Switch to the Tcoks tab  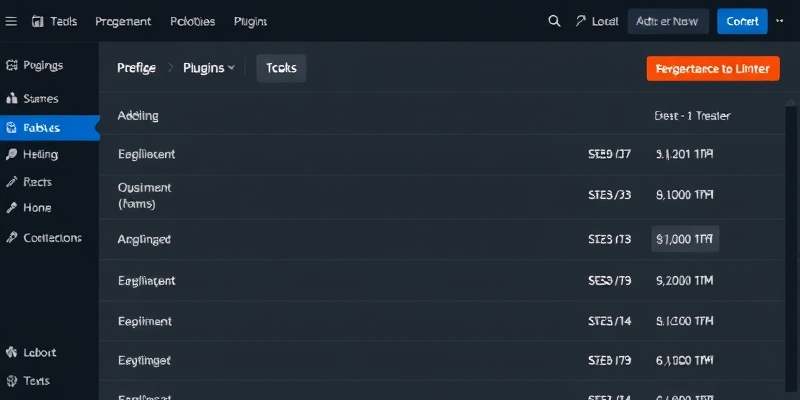(x=281, y=68)
